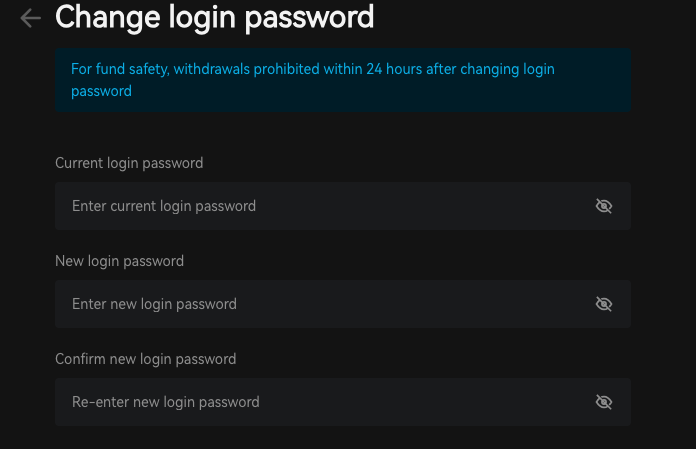Go back using the left arrow icon
696x449 pixels.
(31, 18)
